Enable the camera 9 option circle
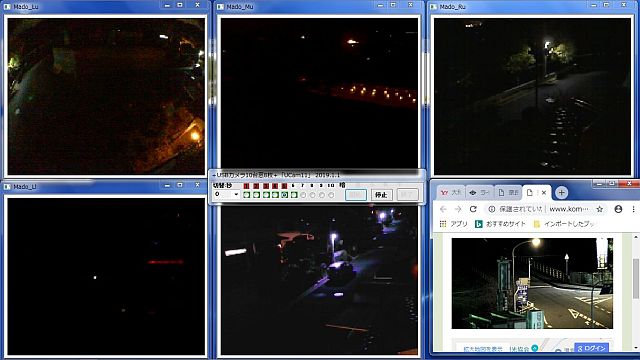This screenshot has height=360, width=640. coord(322,195)
